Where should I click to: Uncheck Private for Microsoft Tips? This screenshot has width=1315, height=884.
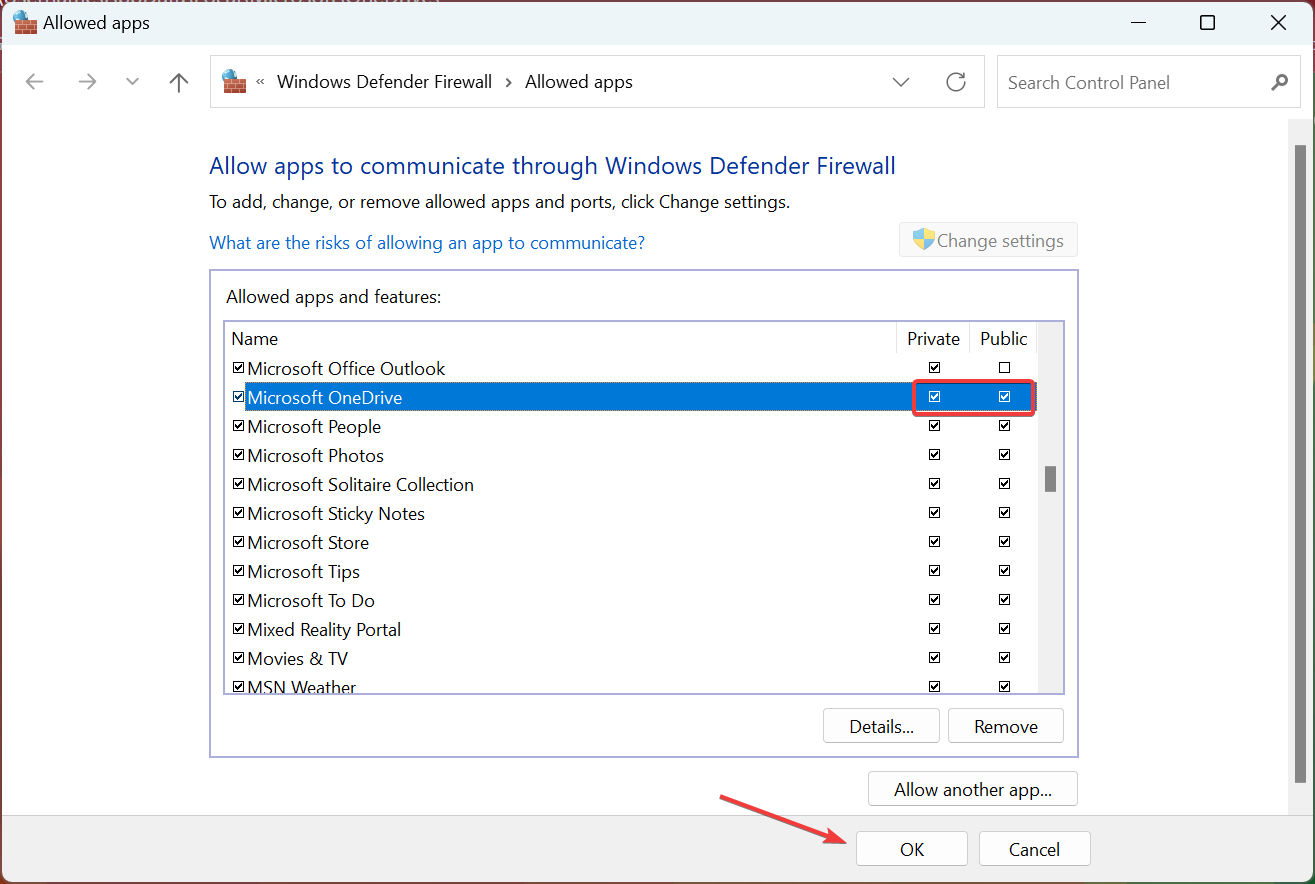(934, 571)
